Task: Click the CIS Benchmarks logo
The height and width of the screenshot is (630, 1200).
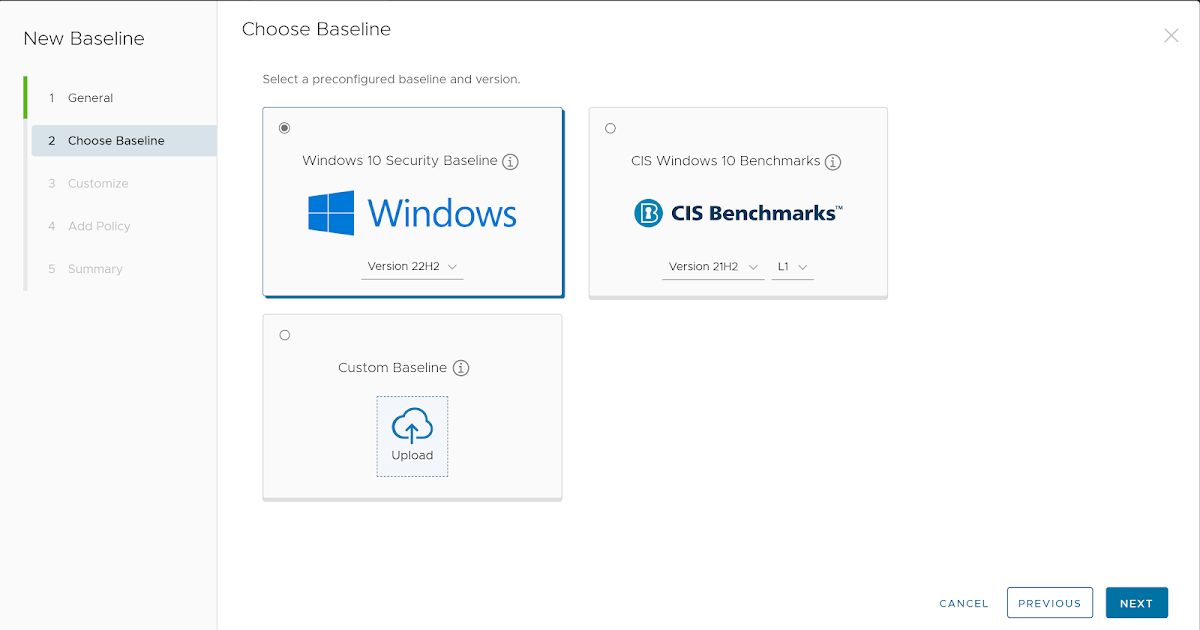Action: 738,213
